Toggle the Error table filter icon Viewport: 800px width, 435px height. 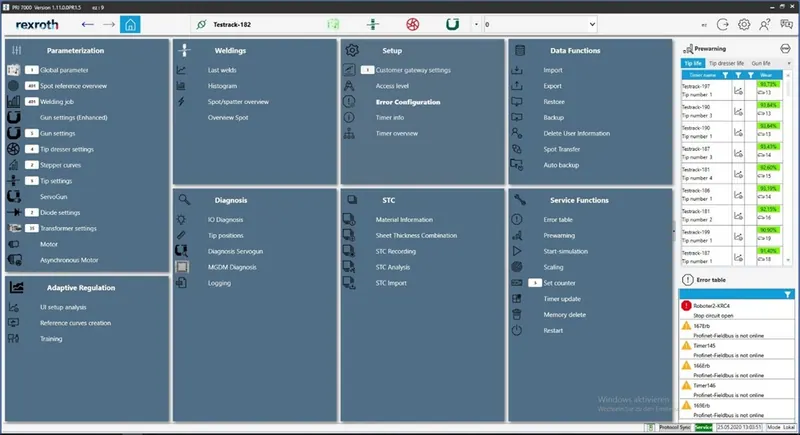tap(788, 294)
